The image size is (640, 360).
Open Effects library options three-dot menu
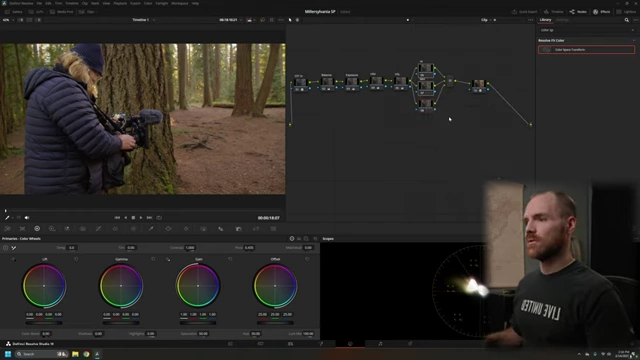pos(635,20)
